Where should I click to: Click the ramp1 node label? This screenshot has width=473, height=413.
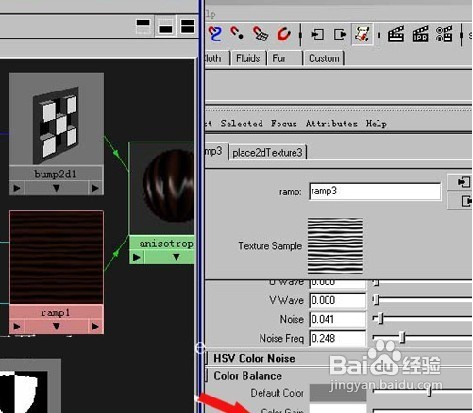(x=56, y=313)
